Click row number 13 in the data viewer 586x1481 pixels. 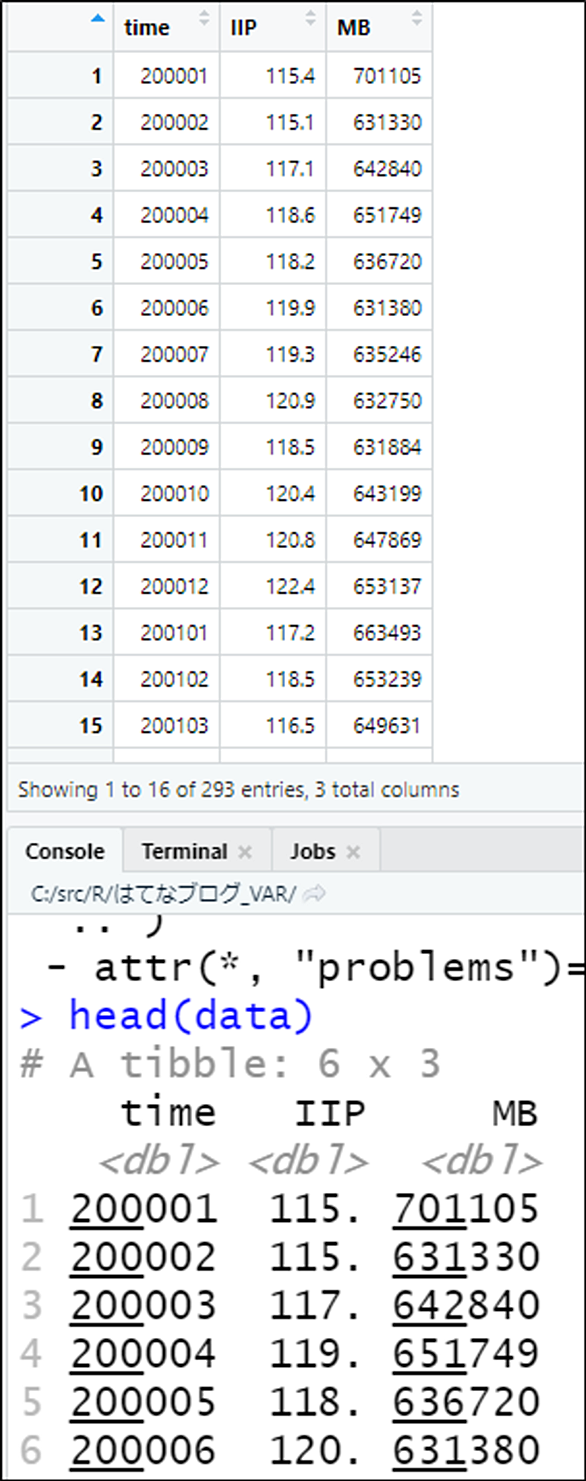(91, 633)
